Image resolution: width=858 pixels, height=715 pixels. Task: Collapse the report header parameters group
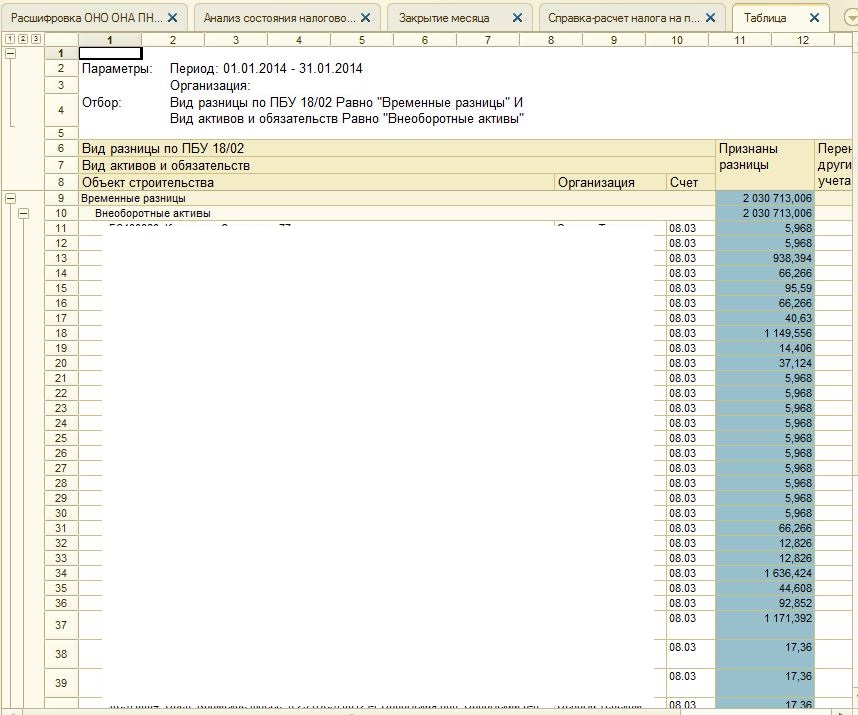(10, 54)
